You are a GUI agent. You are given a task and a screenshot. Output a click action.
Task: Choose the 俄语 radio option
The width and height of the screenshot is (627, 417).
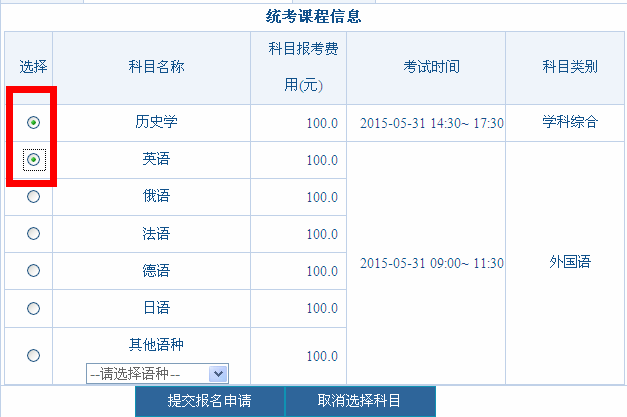(34, 197)
